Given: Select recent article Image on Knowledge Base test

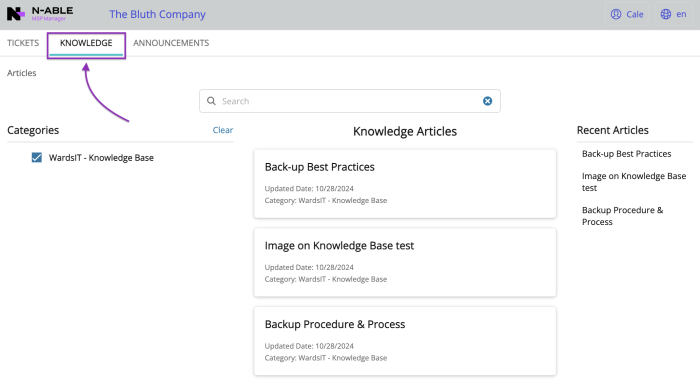Looking at the screenshot, I should pyautogui.click(x=634, y=182).
